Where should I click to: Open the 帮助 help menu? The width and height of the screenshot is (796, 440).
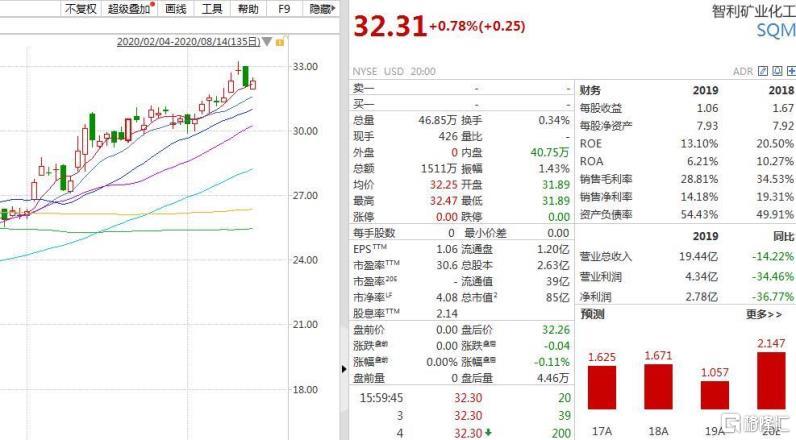pyautogui.click(x=248, y=9)
